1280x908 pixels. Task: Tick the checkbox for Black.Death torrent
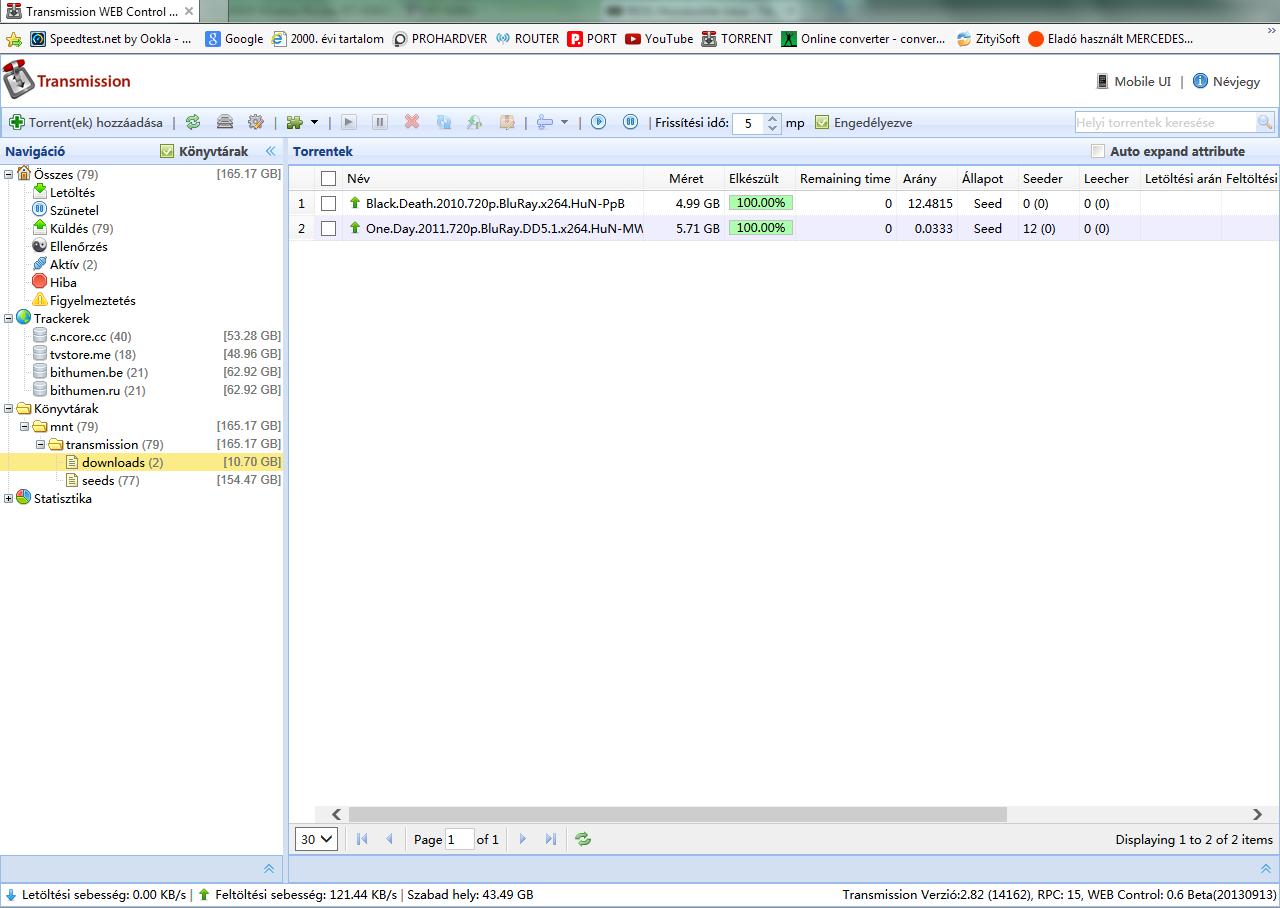point(328,203)
